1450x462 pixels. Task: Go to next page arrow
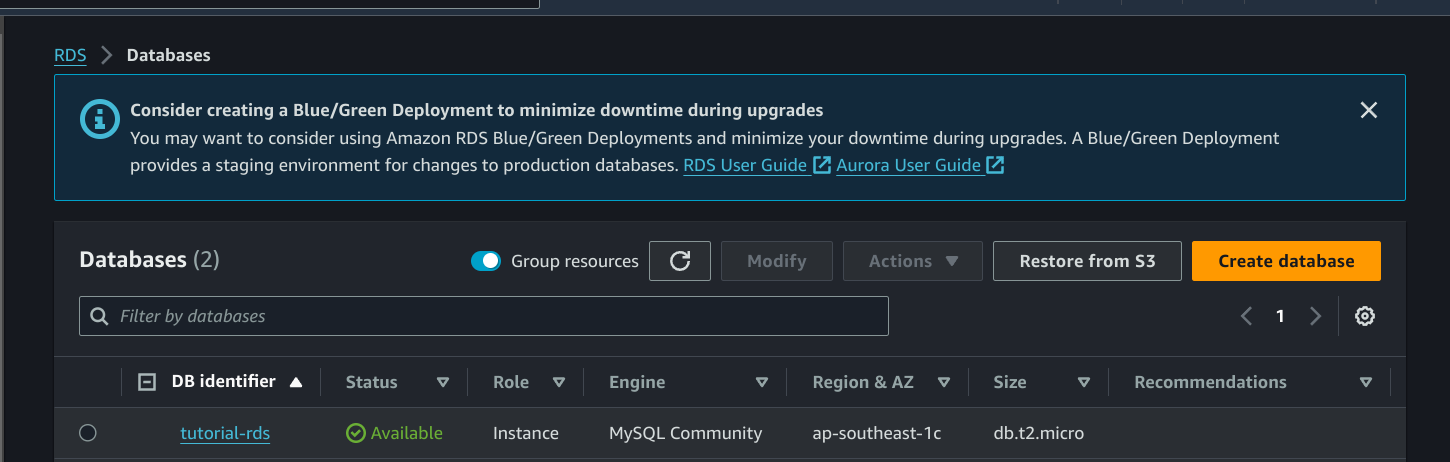(x=1315, y=316)
